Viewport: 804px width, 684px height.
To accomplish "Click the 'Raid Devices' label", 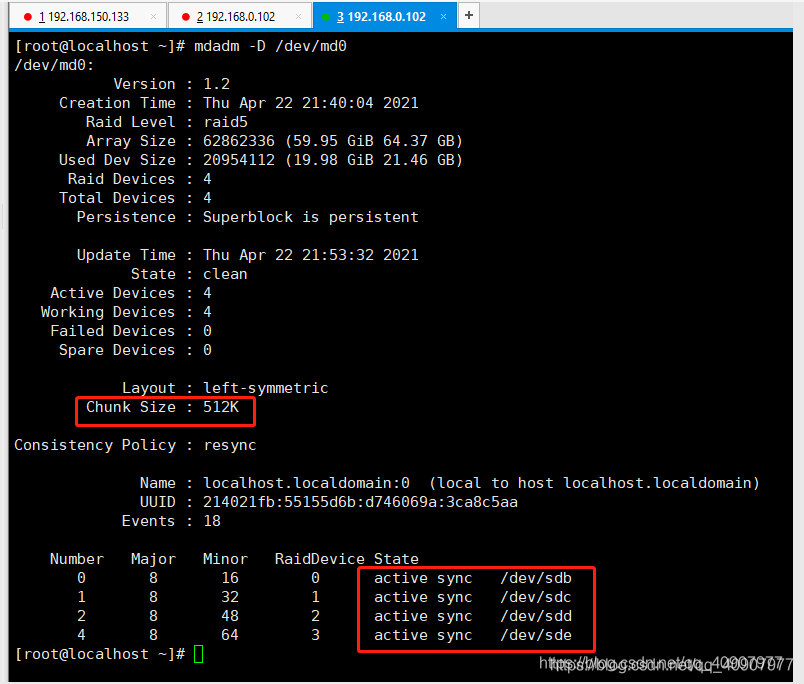I will click(x=122, y=179).
